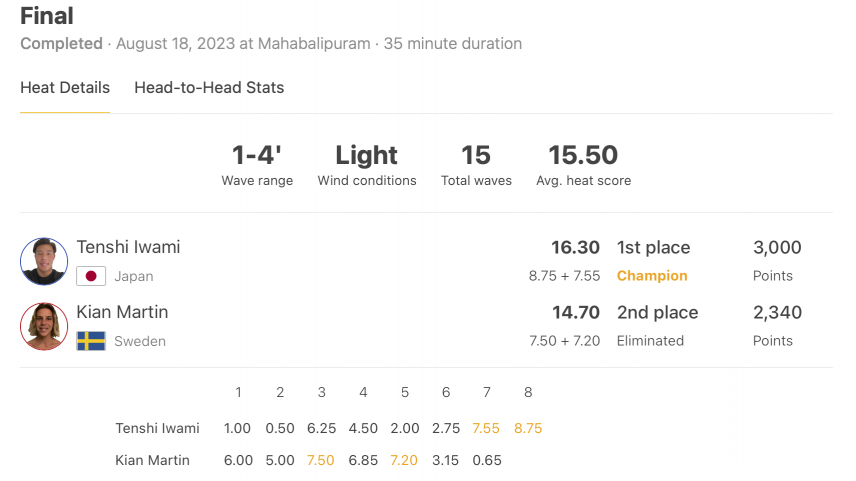Open Kian Martin athlete name link
The image size is (856, 481).
(x=122, y=312)
